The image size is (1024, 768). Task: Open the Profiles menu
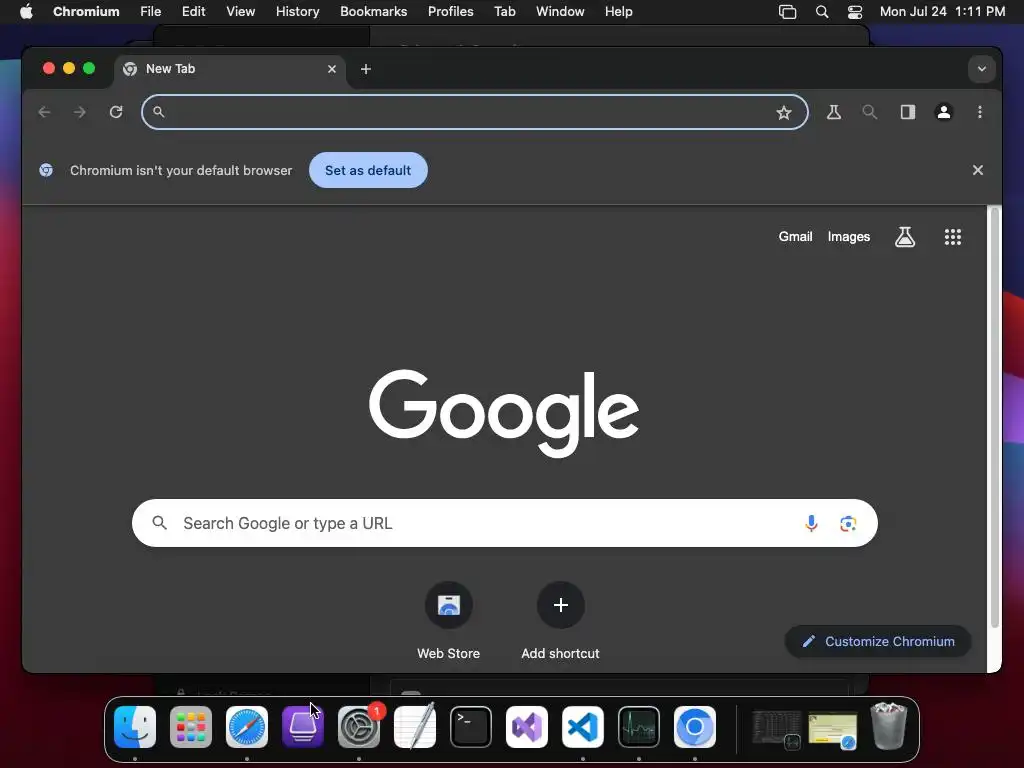(x=451, y=12)
